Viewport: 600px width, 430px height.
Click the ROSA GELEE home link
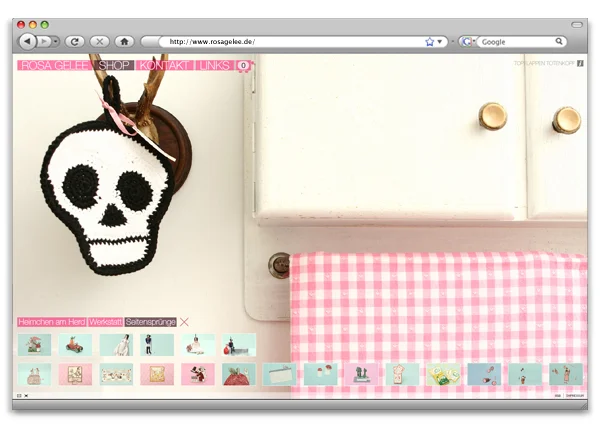[57, 66]
